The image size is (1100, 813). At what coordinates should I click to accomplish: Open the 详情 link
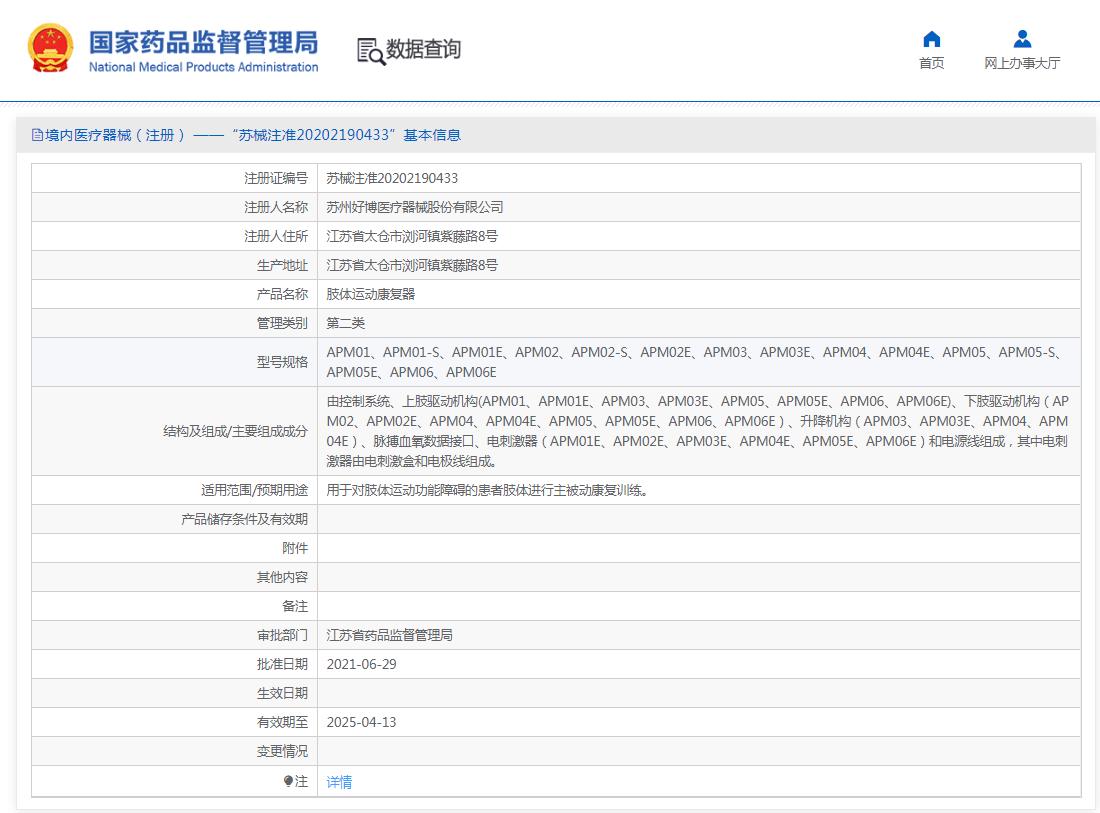click(x=340, y=781)
